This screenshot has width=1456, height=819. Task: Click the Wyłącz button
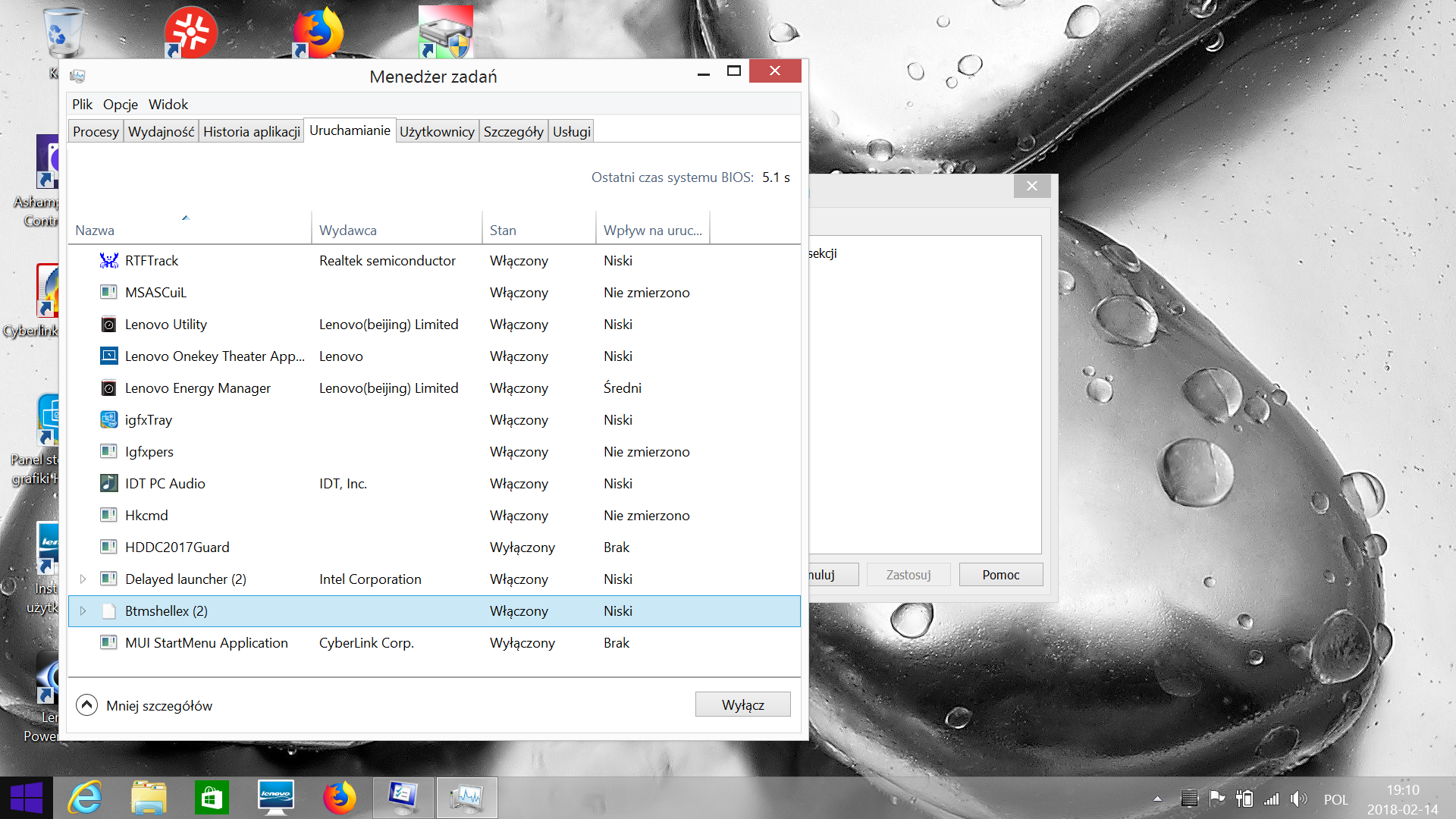pyautogui.click(x=742, y=704)
